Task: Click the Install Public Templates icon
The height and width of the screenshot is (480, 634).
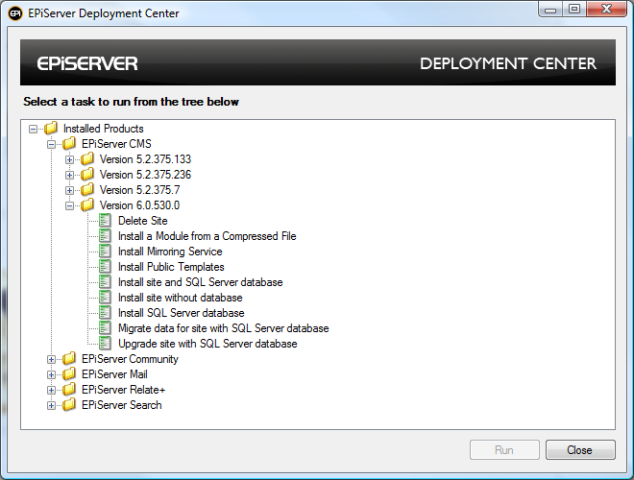Action: (106, 267)
